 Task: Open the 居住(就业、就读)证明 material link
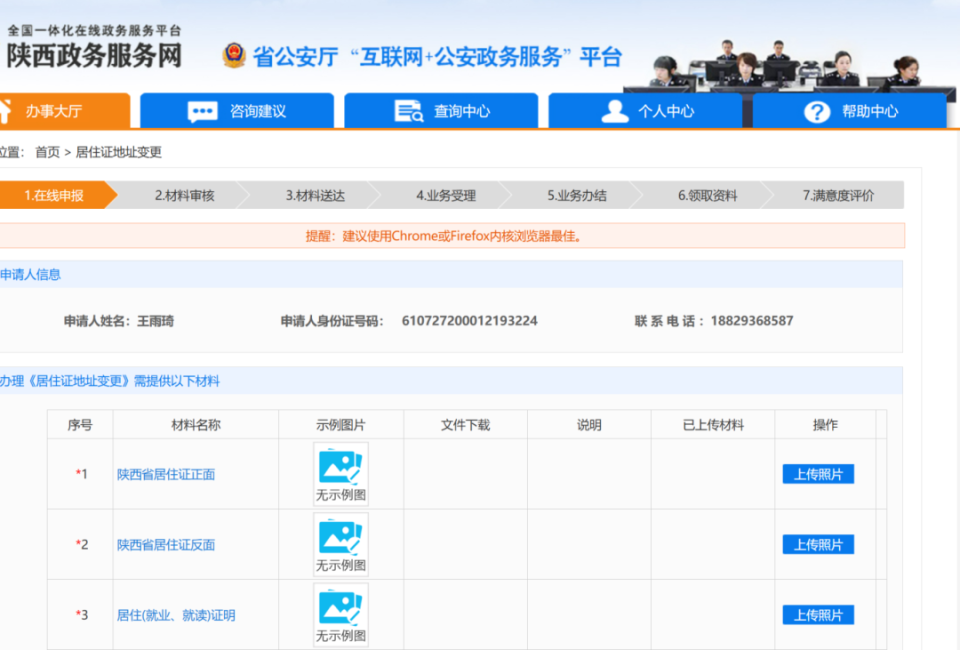(176, 615)
